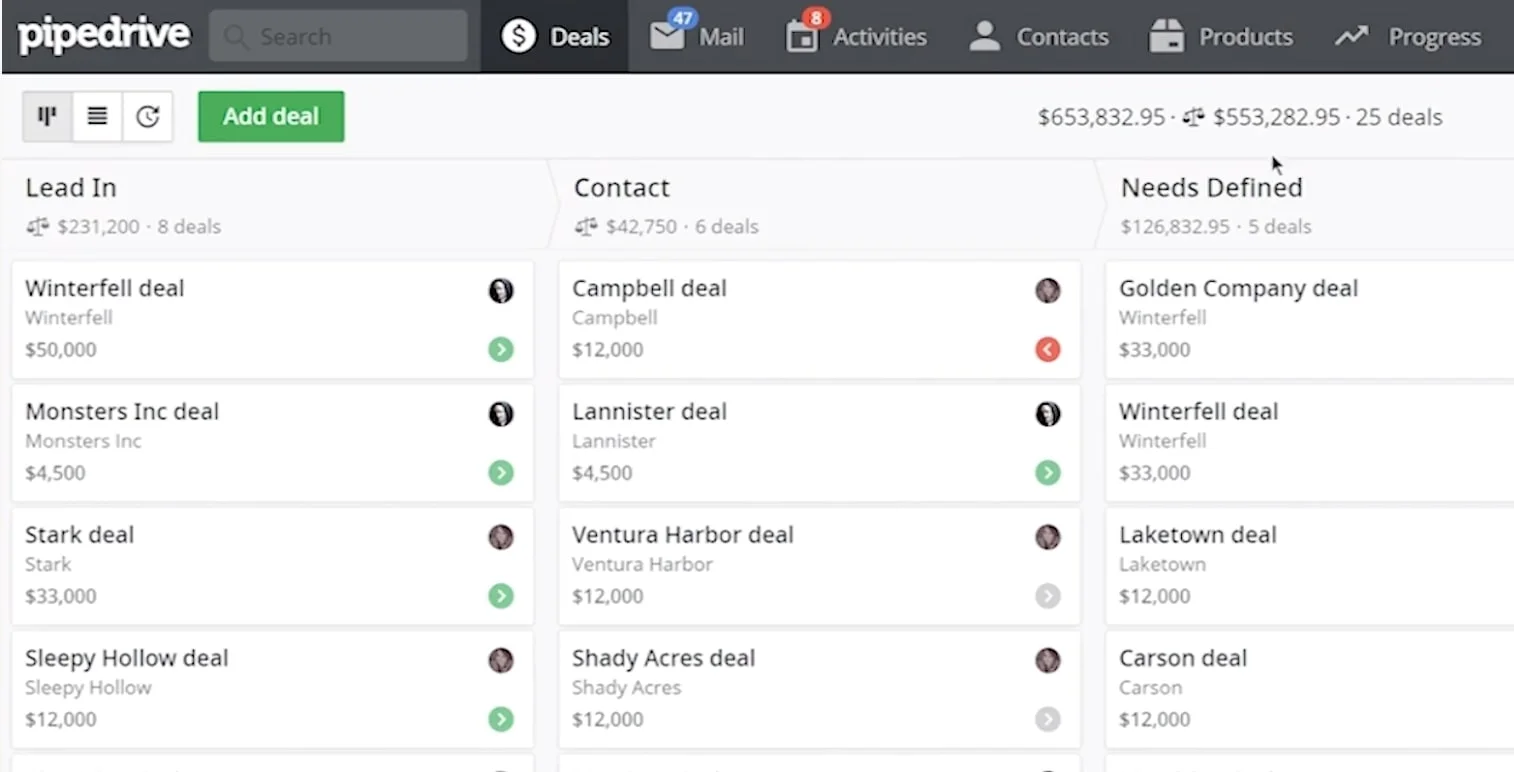Open the Ventura Harbor deal
The image size is (1514, 772).
point(819,566)
